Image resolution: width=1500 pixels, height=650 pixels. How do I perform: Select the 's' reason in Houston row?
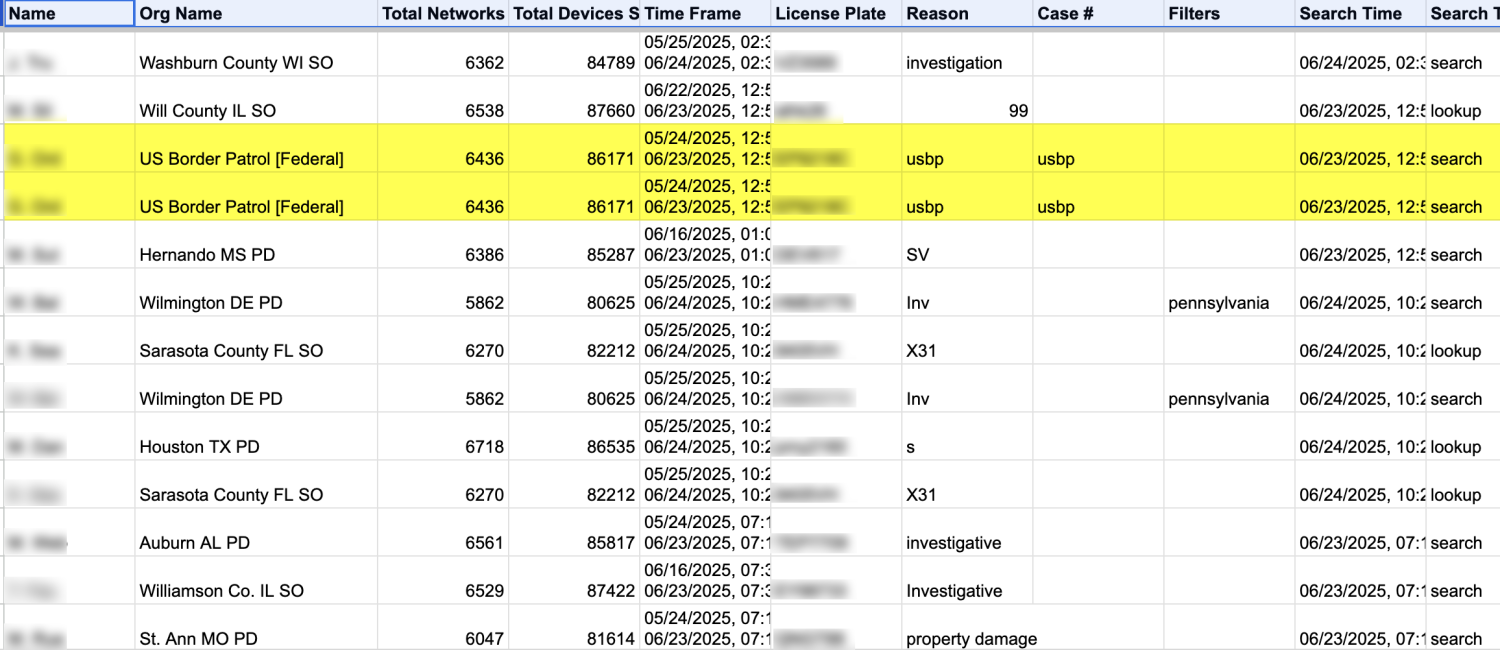pyautogui.click(x=967, y=437)
